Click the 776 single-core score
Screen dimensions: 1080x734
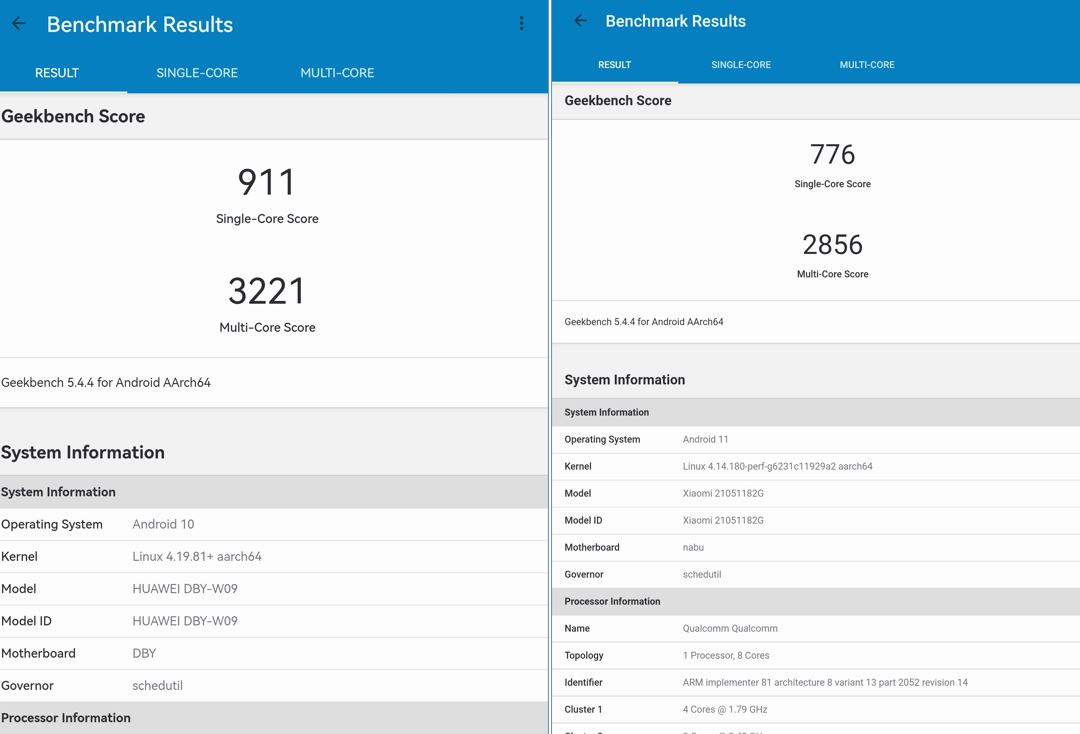833,154
